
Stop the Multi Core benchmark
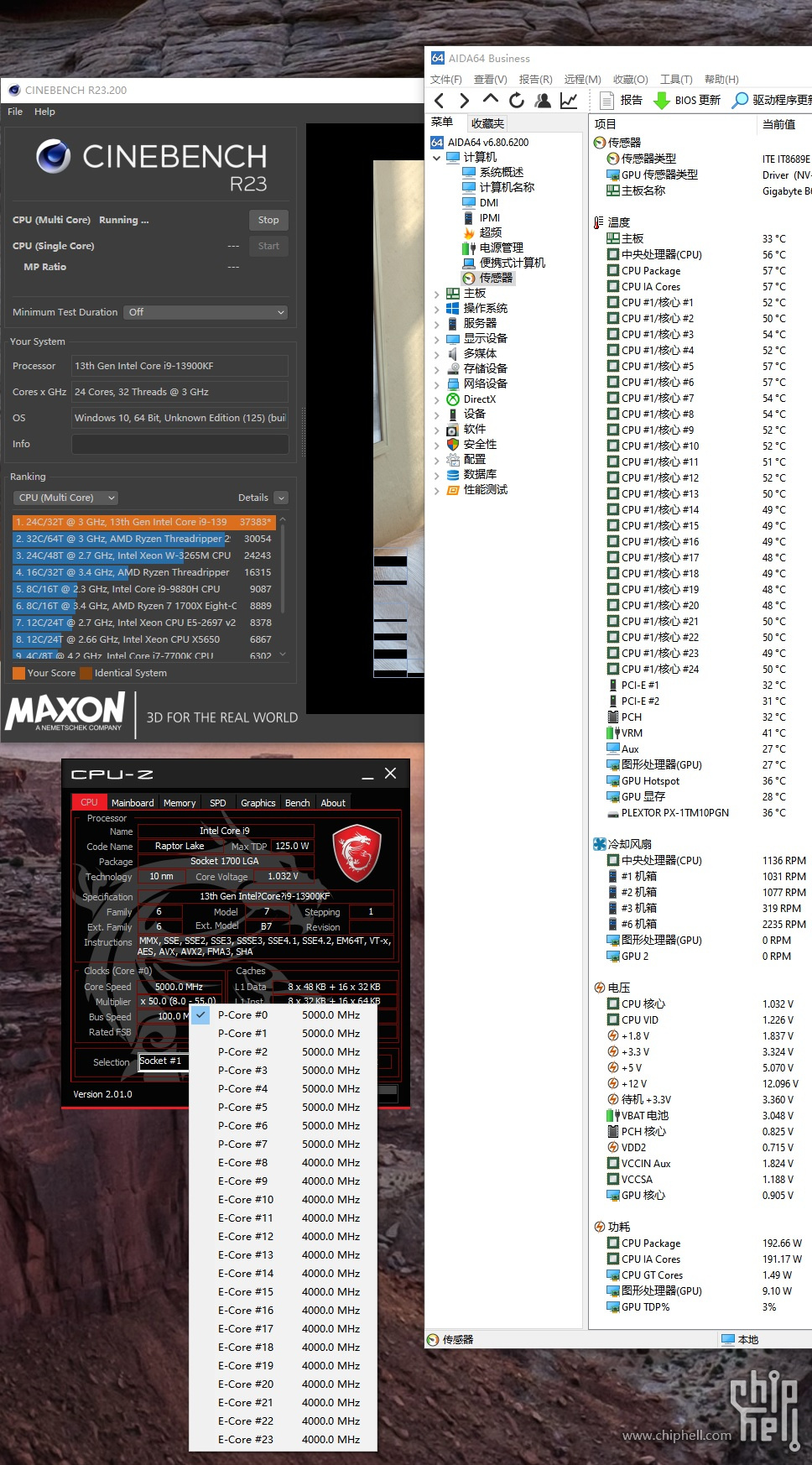coord(268,220)
